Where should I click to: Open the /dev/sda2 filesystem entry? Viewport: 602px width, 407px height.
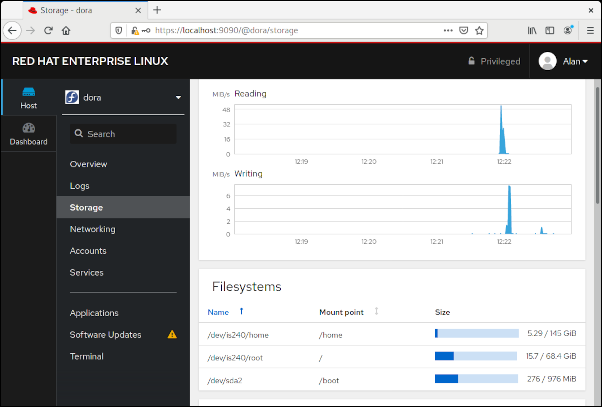point(226,379)
